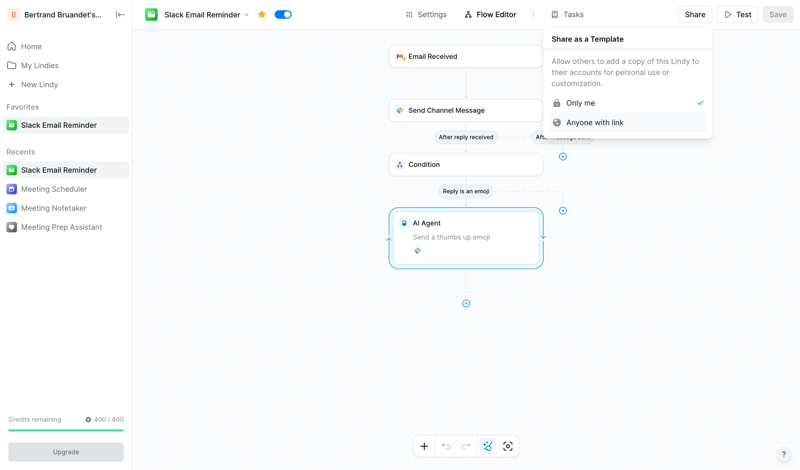Viewport: 800px width, 470px height.
Task: Click the Condition branch icon
Action: pos(400,164)
